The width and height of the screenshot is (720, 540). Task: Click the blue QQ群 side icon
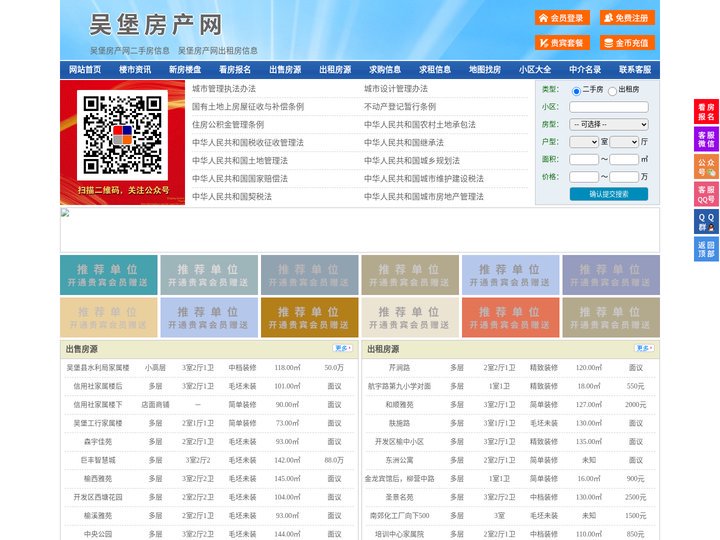tap(706, 222)
